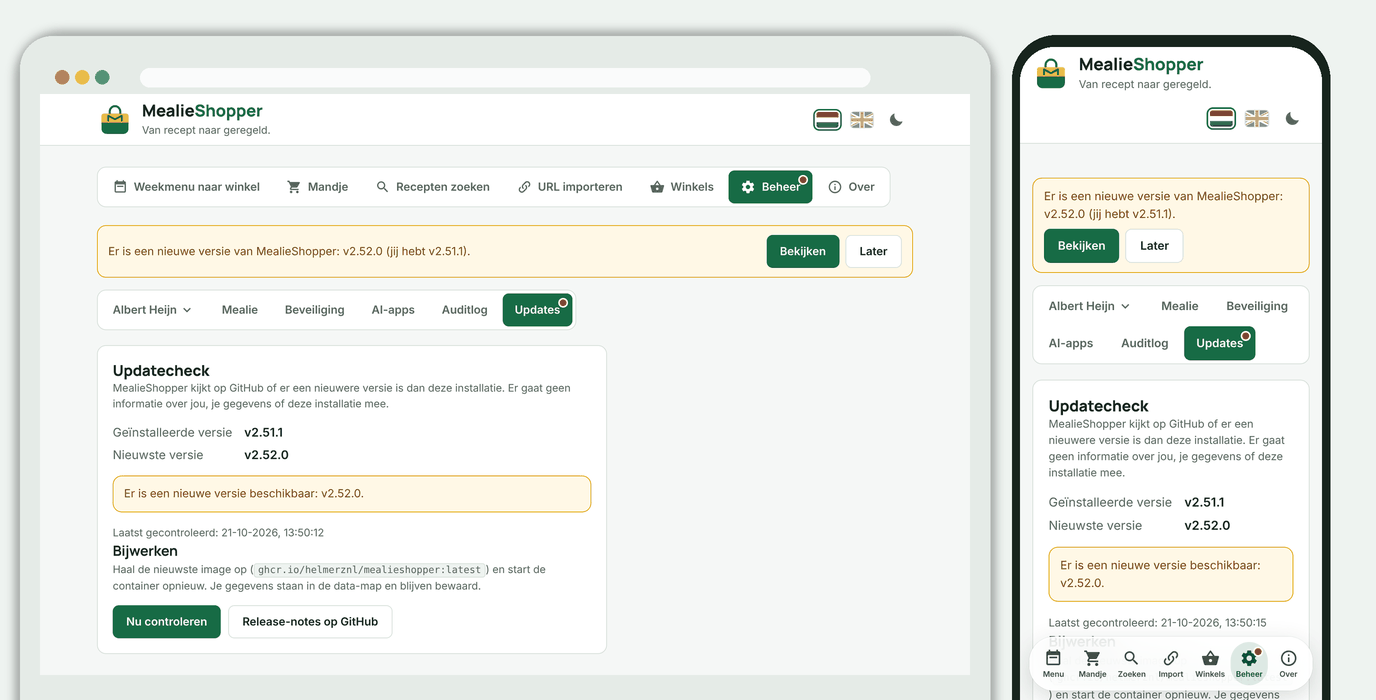Open Winkels in desktop nav
Screen dimensions: 1376x700
pyautogui.click(x=682, y=187)
